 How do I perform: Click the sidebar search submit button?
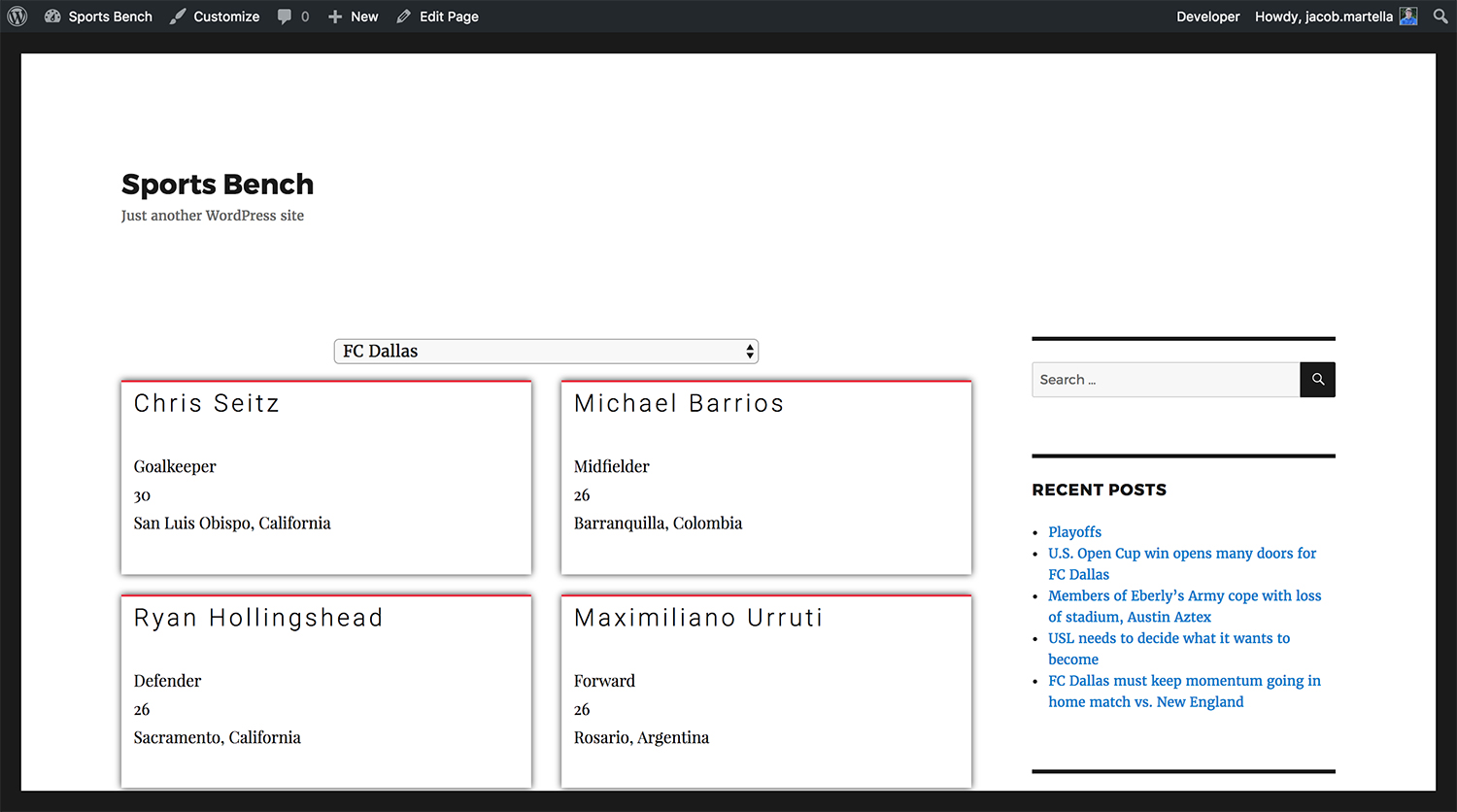coord(1317,380)
